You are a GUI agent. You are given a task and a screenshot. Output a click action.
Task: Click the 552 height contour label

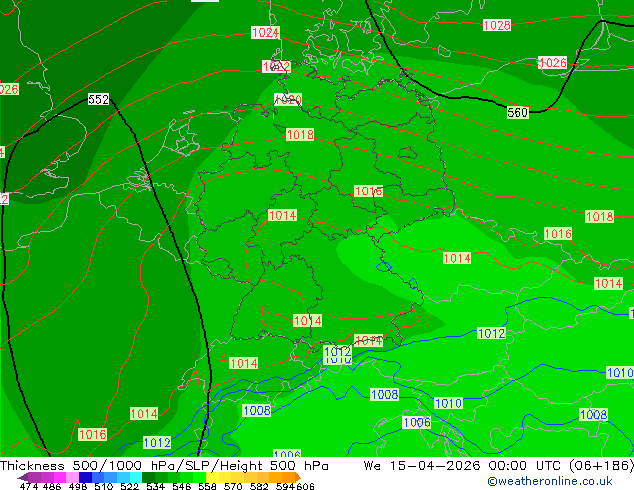click(98, 99)
